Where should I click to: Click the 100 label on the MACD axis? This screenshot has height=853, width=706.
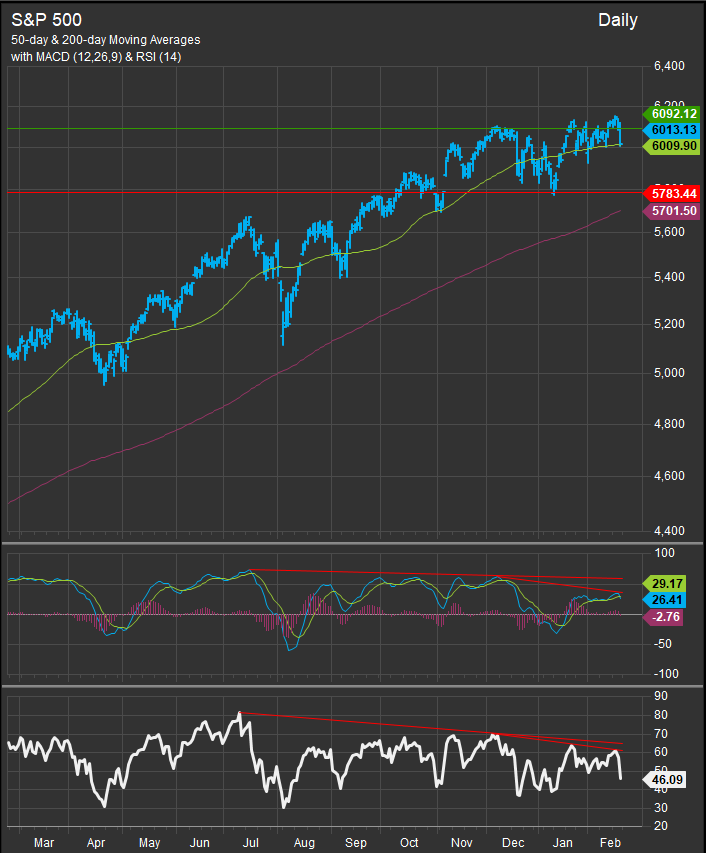click(665, 553)
